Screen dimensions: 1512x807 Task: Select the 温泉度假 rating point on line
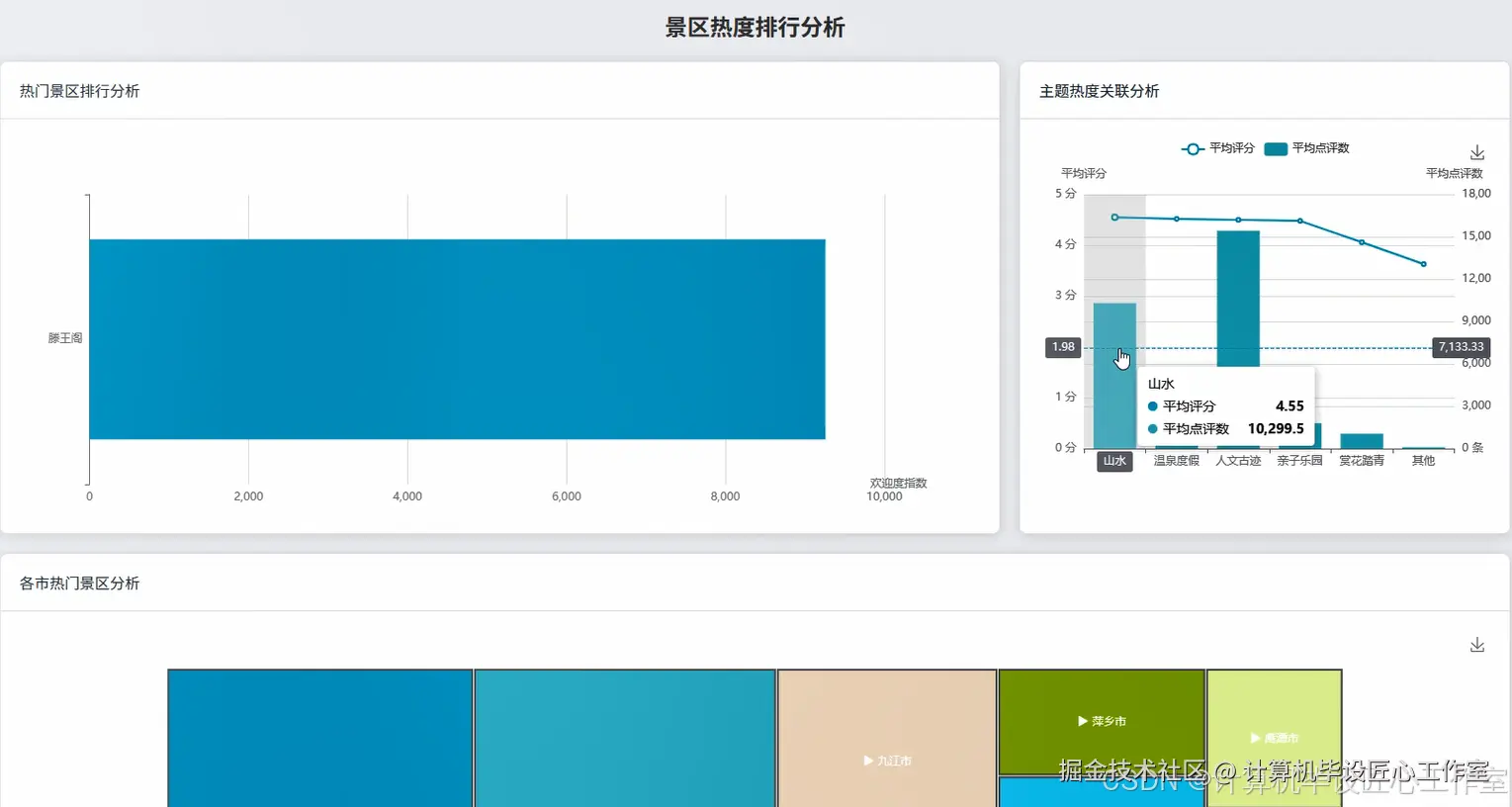click(x=1177, y=219)
